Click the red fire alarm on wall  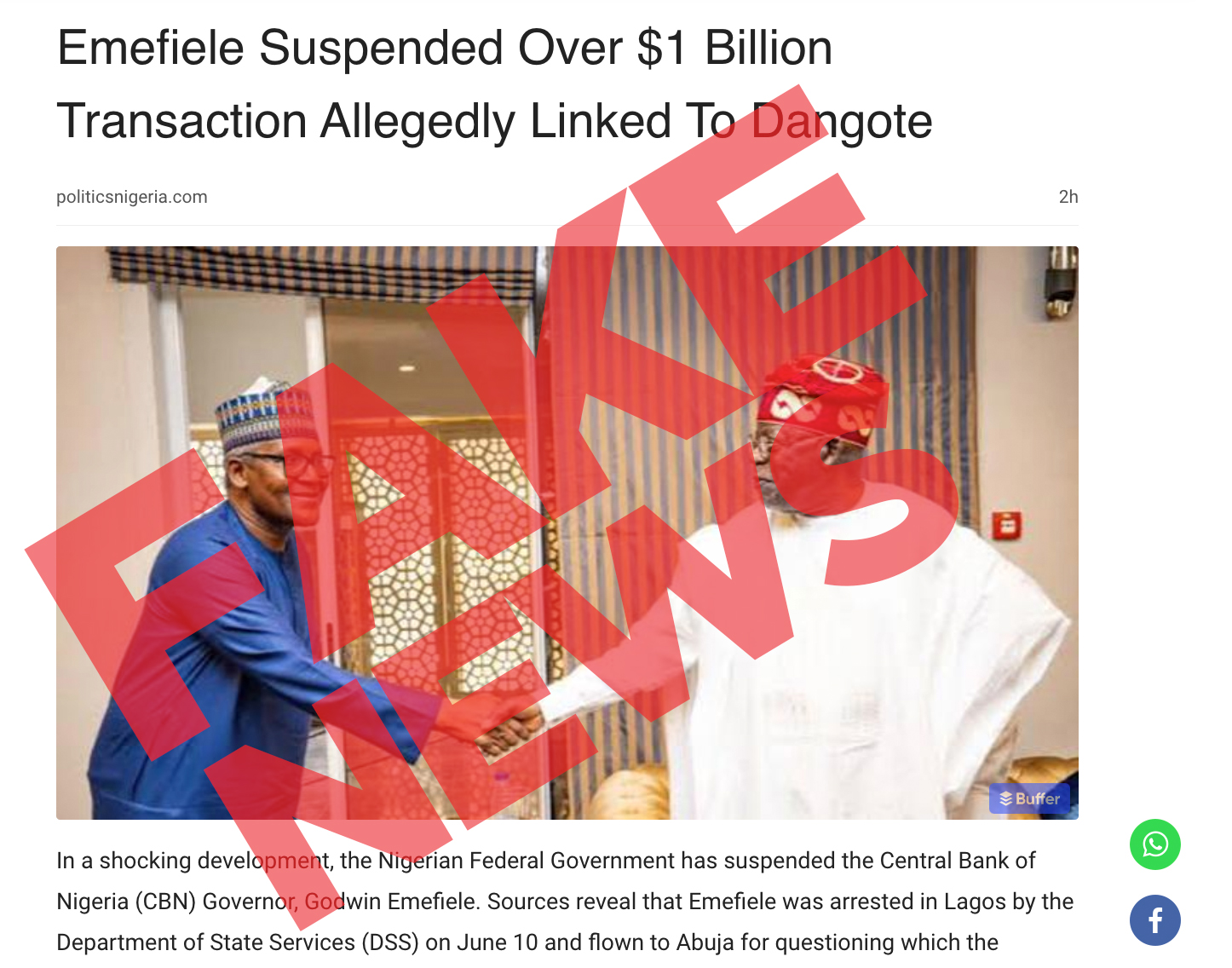tap(1007, 525)
